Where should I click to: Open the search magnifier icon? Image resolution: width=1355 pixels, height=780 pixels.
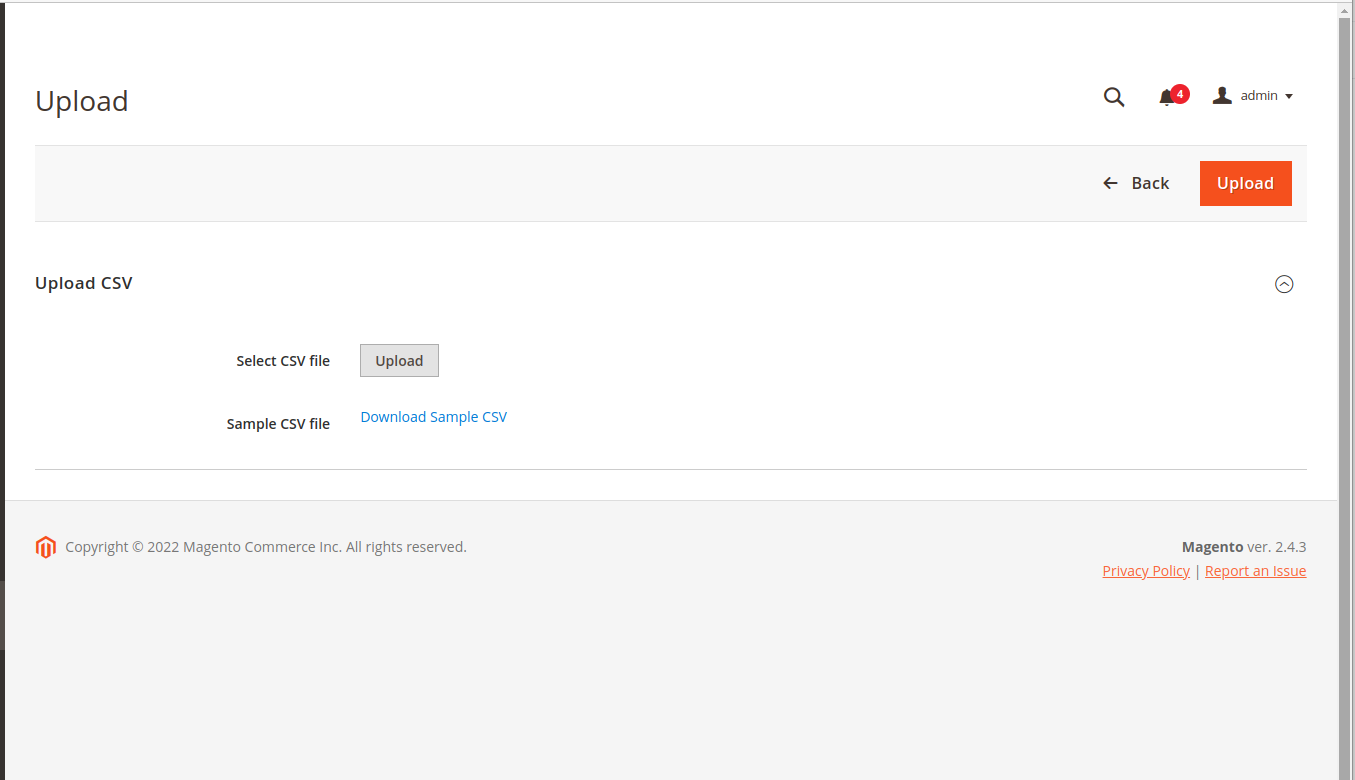pos(1113,97)
